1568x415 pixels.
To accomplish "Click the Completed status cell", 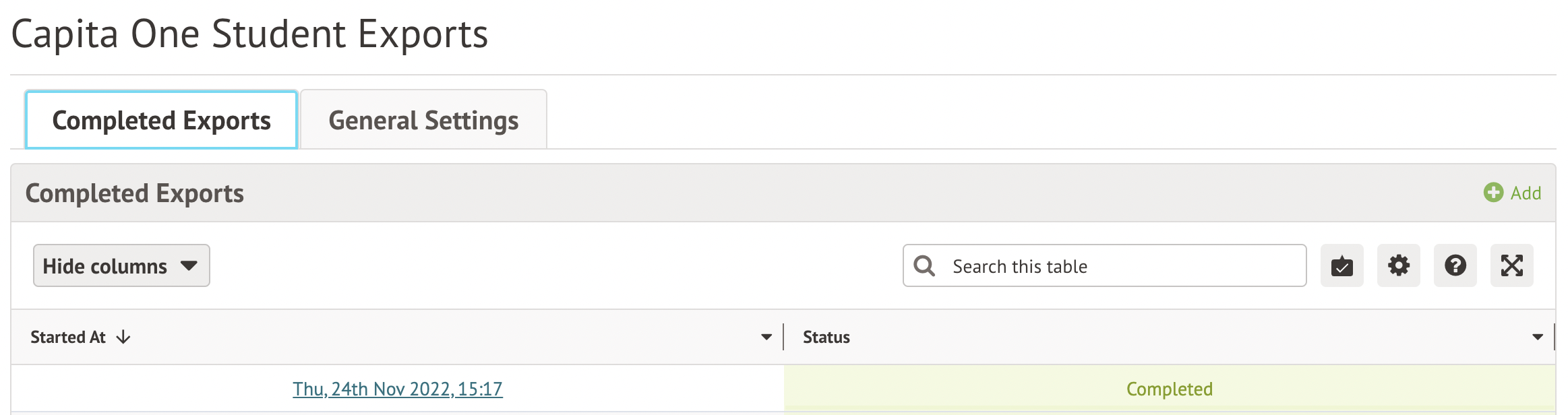I will tap(1169, 389).
